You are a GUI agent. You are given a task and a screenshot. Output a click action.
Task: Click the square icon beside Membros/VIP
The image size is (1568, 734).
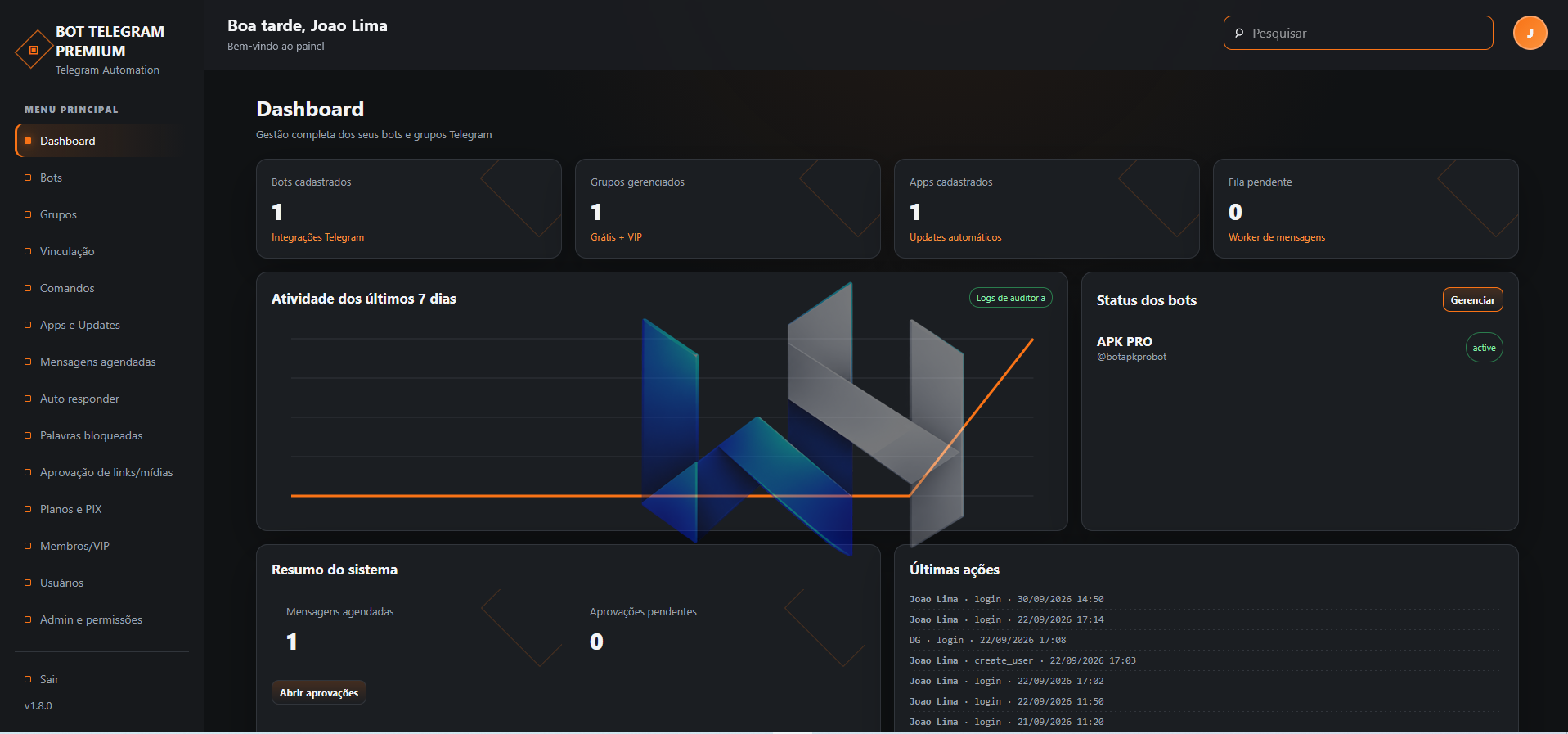point(28,546)
